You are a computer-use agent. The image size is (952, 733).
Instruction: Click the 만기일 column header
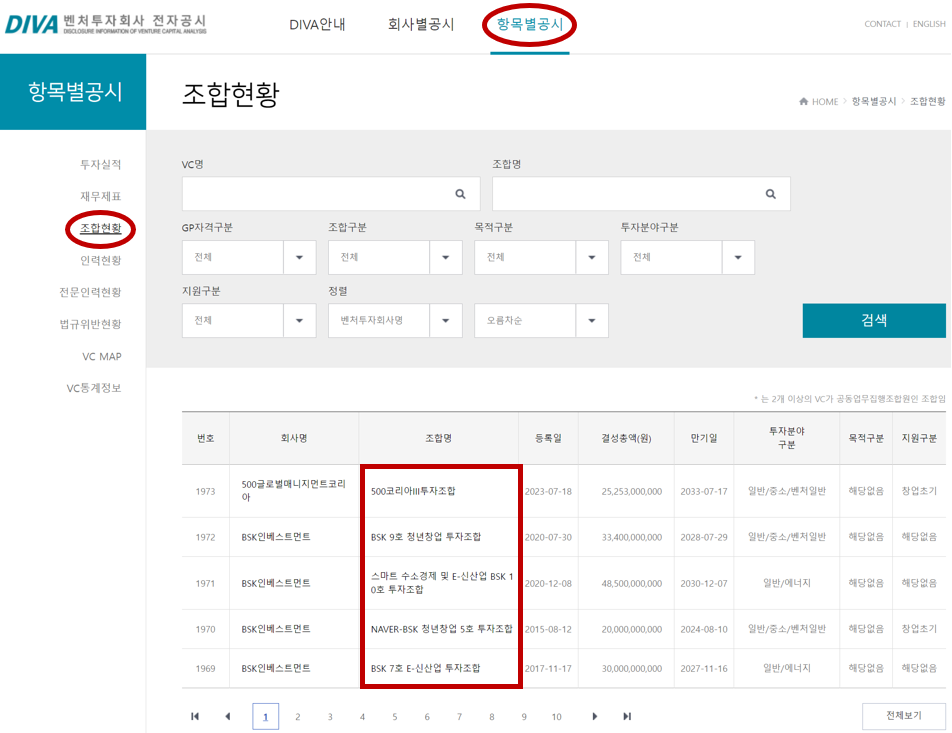click(704, 438)
